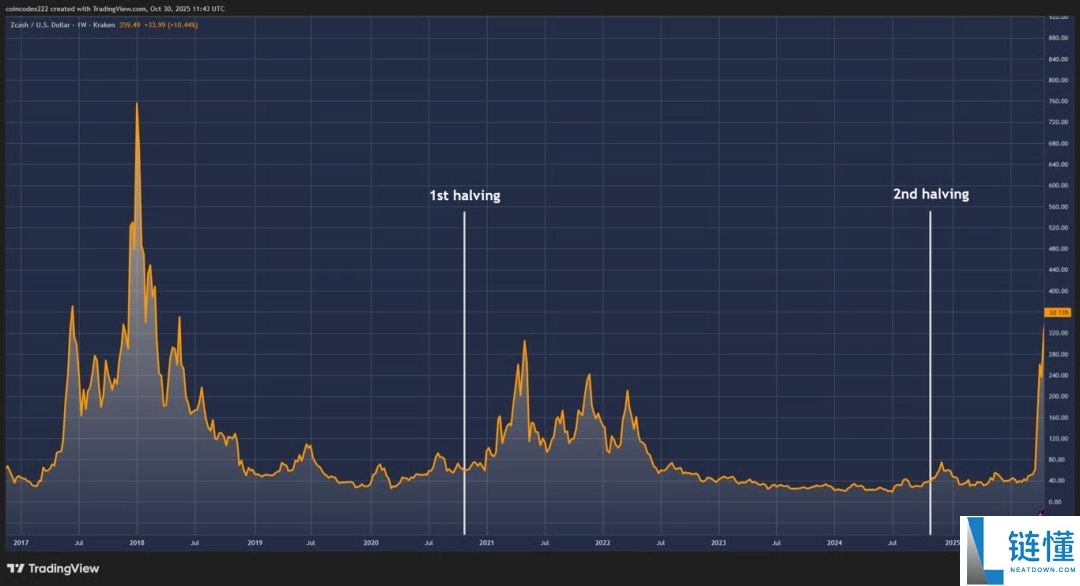The height and width of the screenshot is (586, 1080).
Task: Click the 2019 time axis label
Action: pyautogui.click(x=255, y=543)
